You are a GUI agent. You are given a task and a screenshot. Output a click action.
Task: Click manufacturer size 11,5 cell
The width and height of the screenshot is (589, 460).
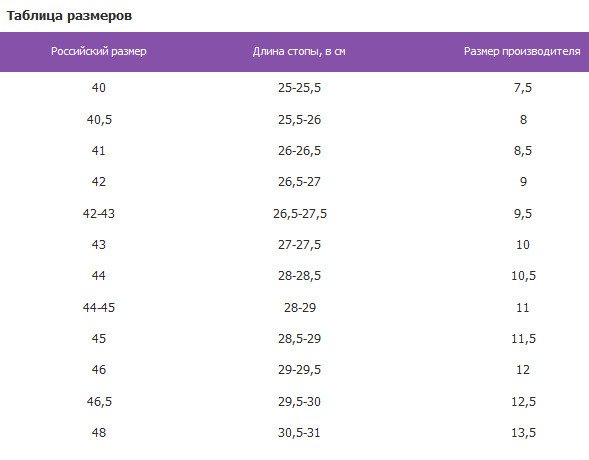[523, 338]
